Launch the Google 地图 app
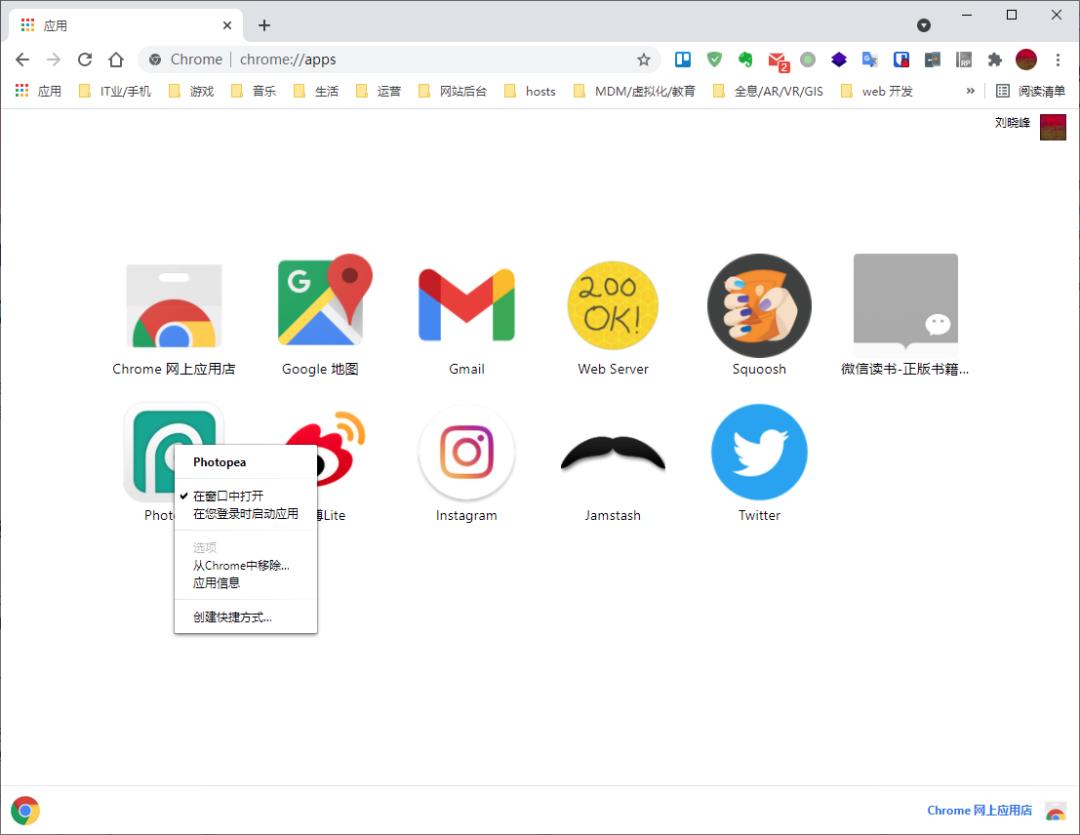Image resolution: width=1080 pixels, height=835 pixels. click(324, 300)
